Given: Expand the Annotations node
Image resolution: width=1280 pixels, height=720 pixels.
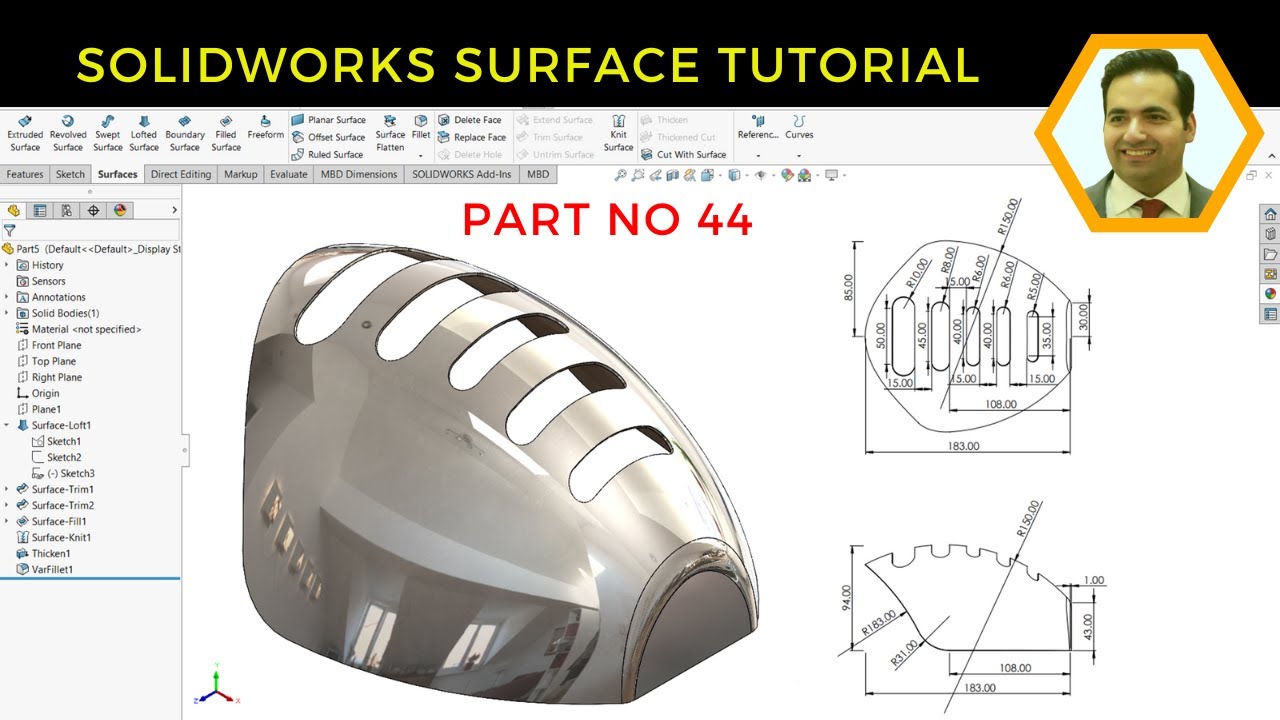Looking at the screenshot, I should (x=8, y=297).
